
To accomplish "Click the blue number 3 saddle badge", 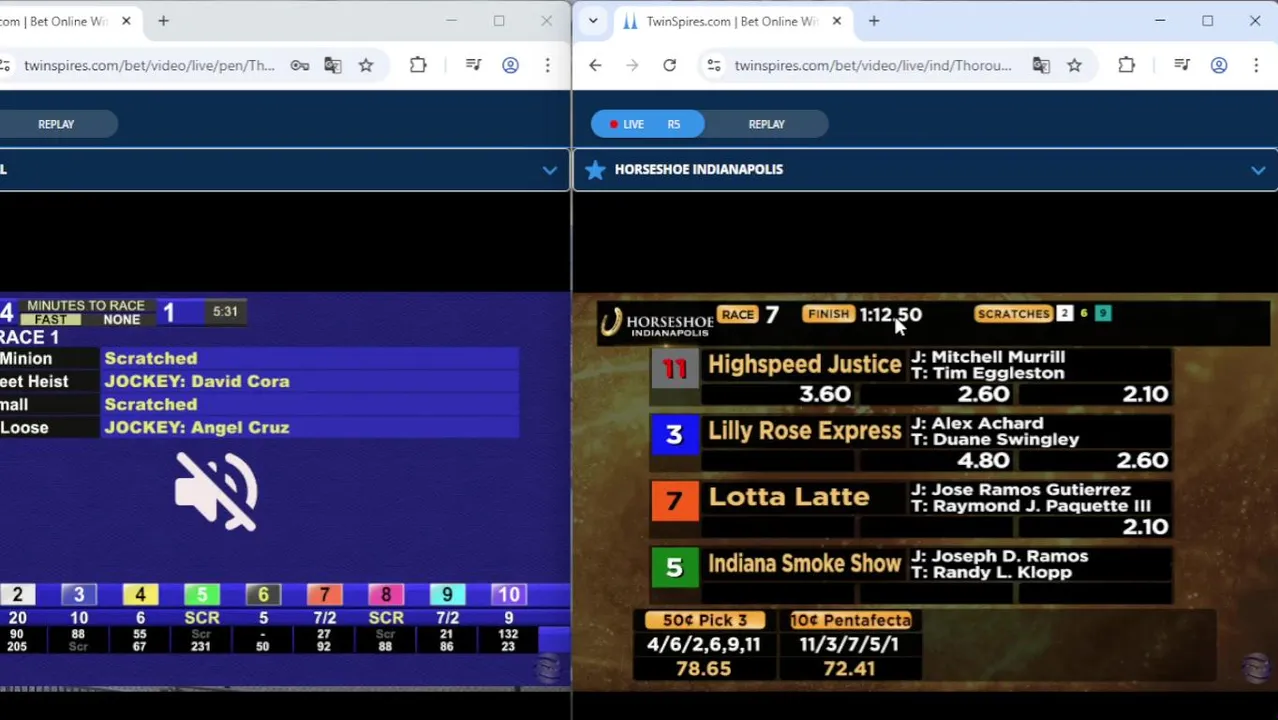I will [x=674, y=434].
